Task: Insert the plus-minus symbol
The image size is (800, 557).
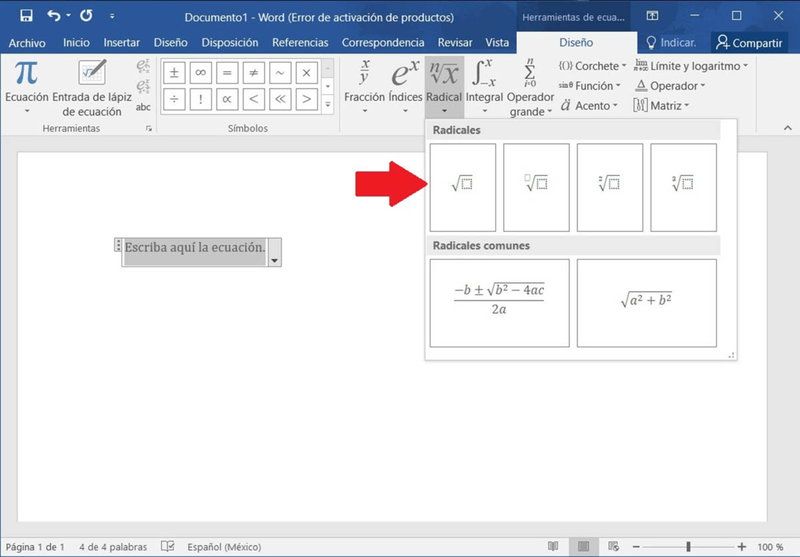Action: click(174, 72)
